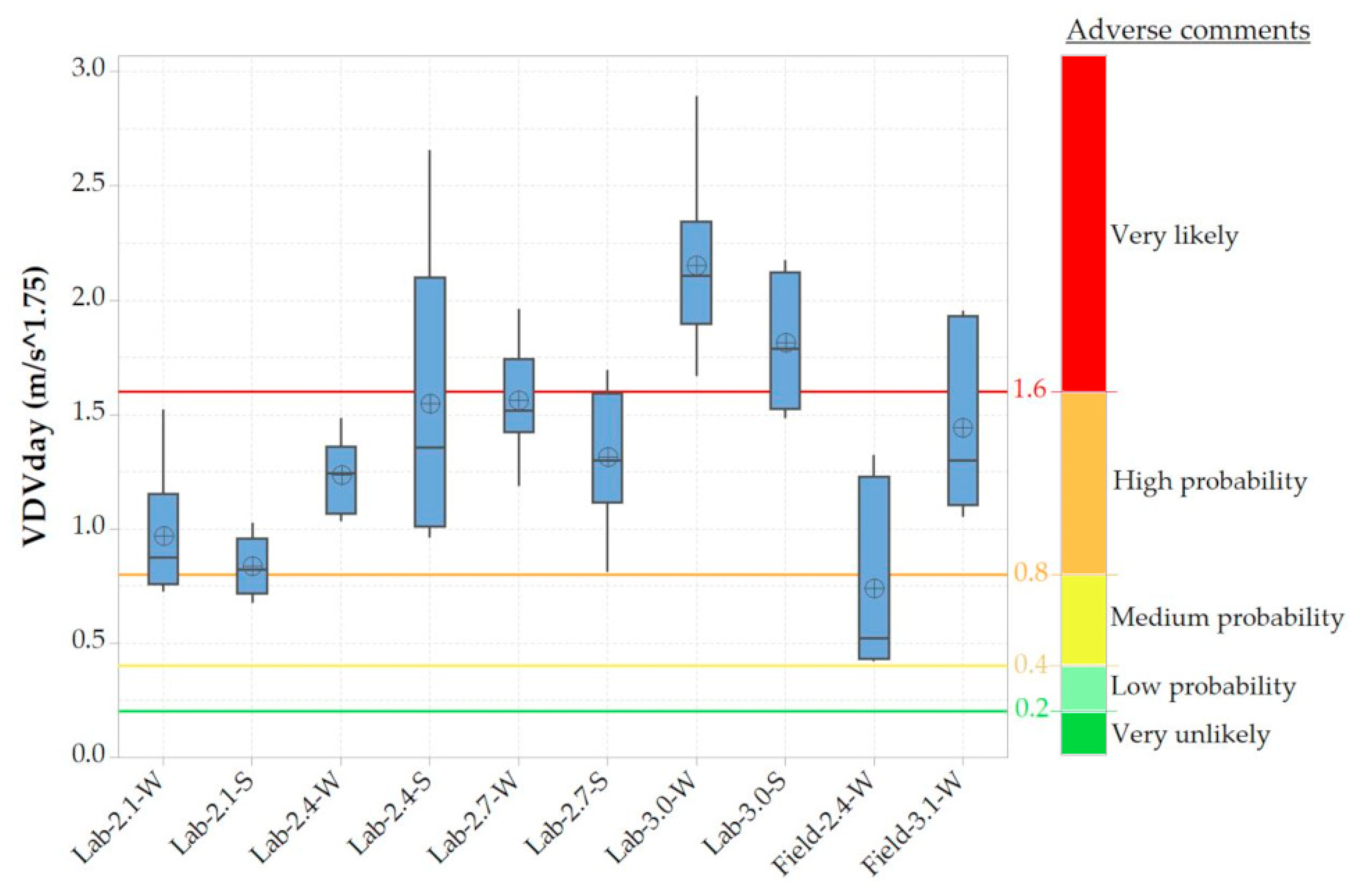Viewport: 1360px width, 896px height.
Task: Click the mean circle in Lab-2.4-S box
Action: 430,403
